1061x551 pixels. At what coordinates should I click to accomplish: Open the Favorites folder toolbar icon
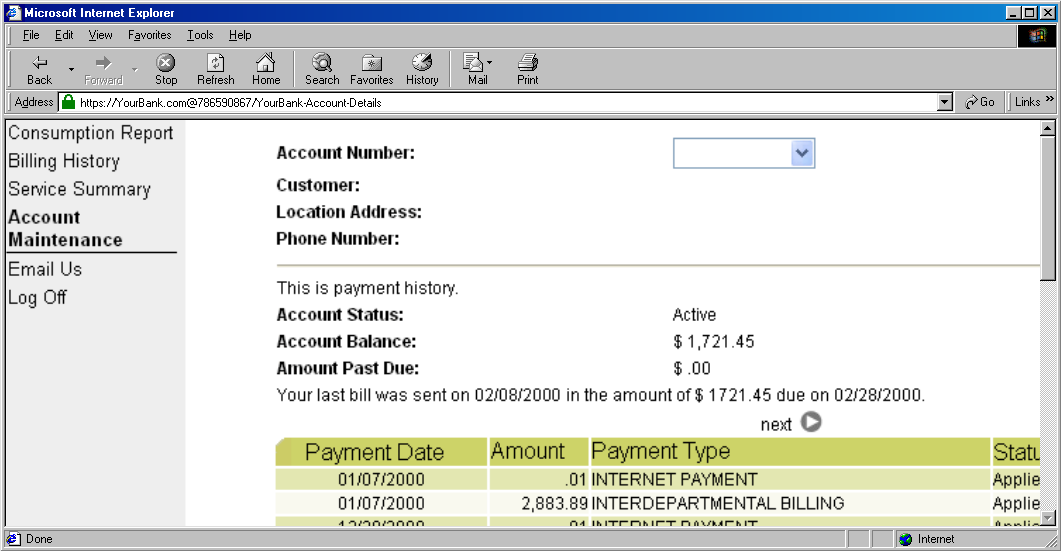pyautogui.click(x=371, y=63)
